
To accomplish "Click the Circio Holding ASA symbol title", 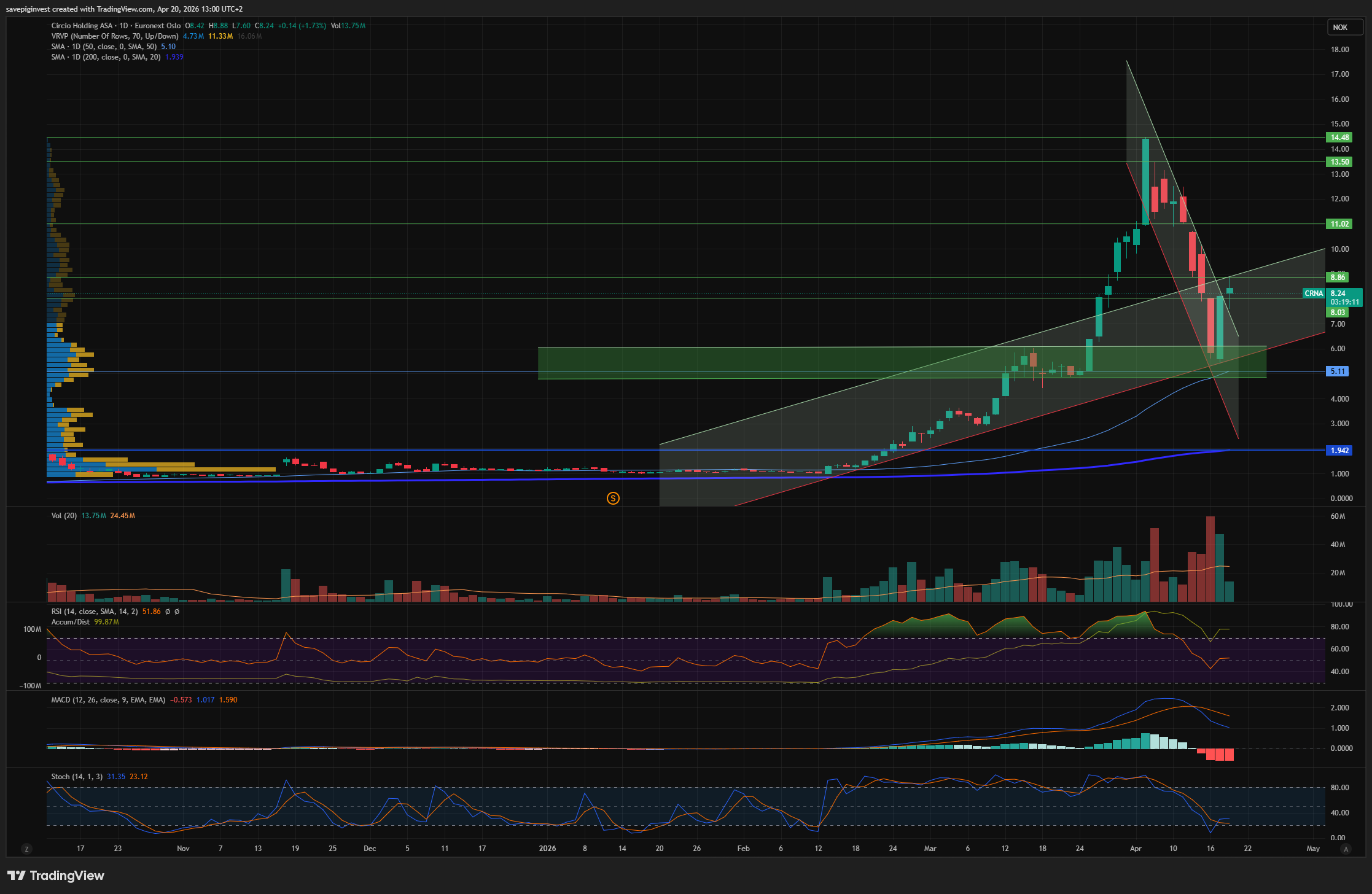I will pos(82,26).
